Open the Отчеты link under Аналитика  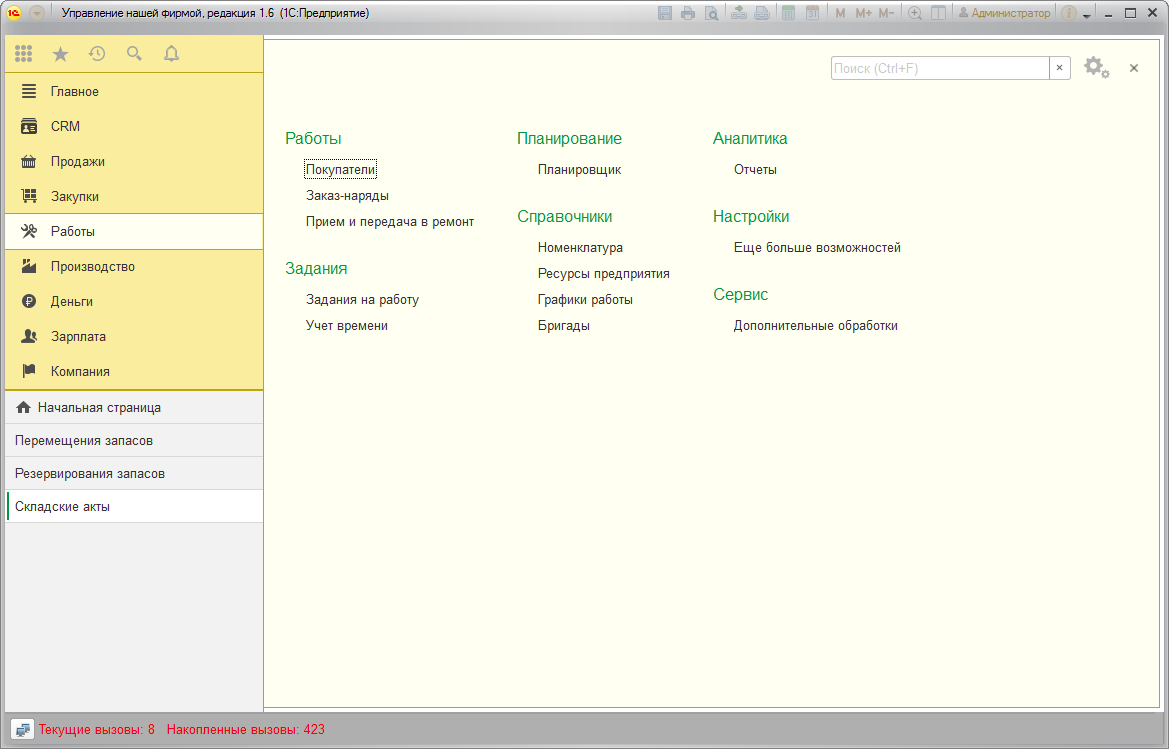pos(755,169)
